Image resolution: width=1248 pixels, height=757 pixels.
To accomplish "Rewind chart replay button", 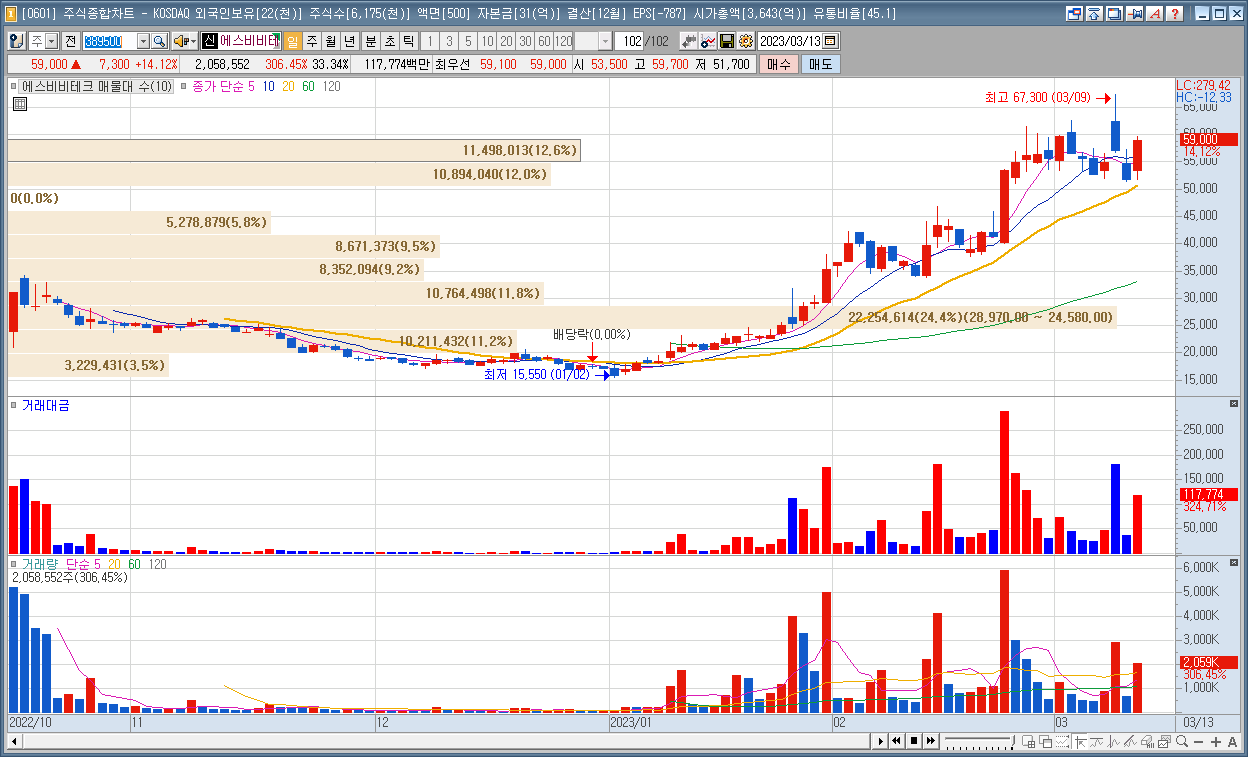I will point(897,741).
